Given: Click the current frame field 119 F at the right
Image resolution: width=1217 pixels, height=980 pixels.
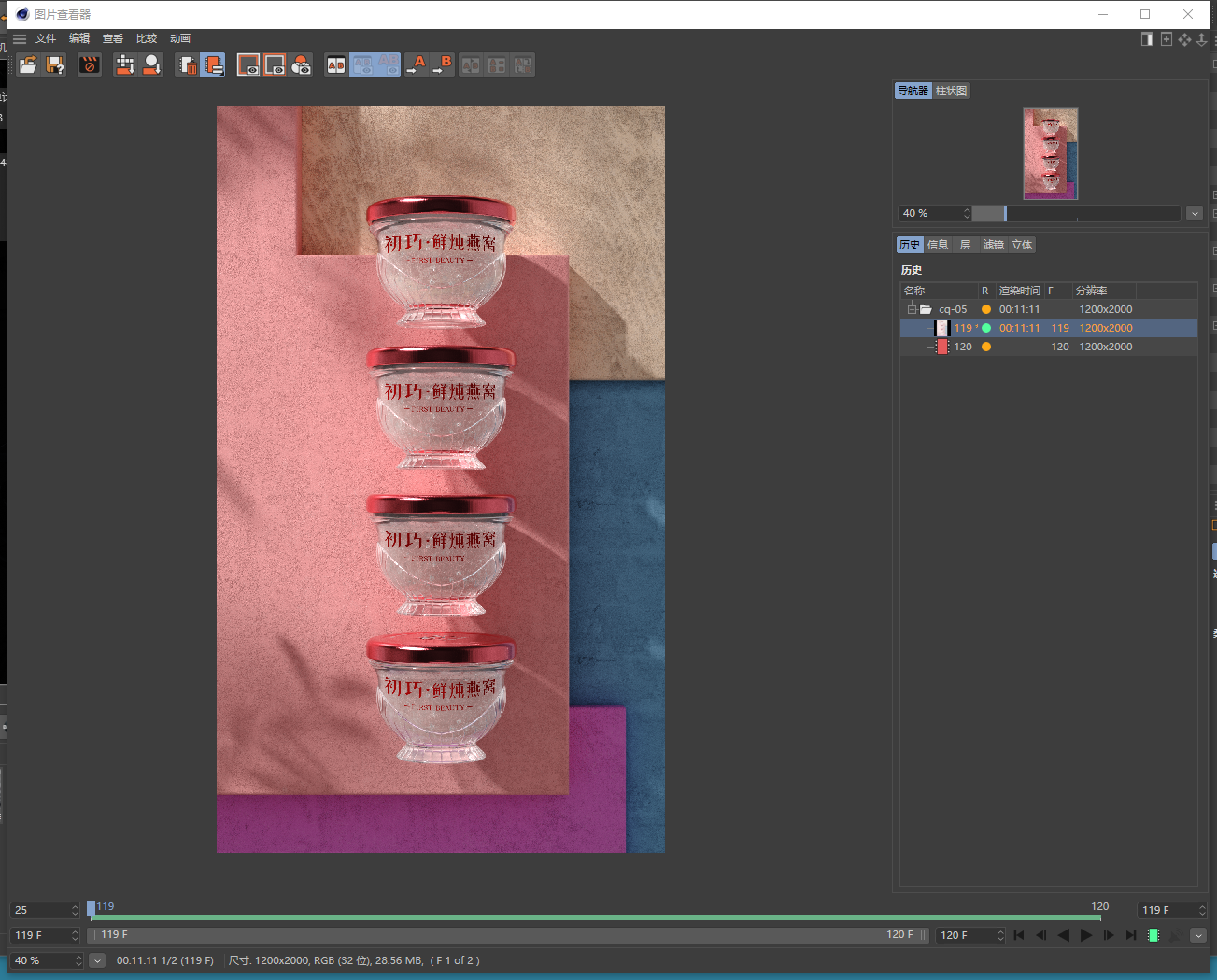Looking at the screenshot, I should pyautogui.click(x=1172, y=910).
